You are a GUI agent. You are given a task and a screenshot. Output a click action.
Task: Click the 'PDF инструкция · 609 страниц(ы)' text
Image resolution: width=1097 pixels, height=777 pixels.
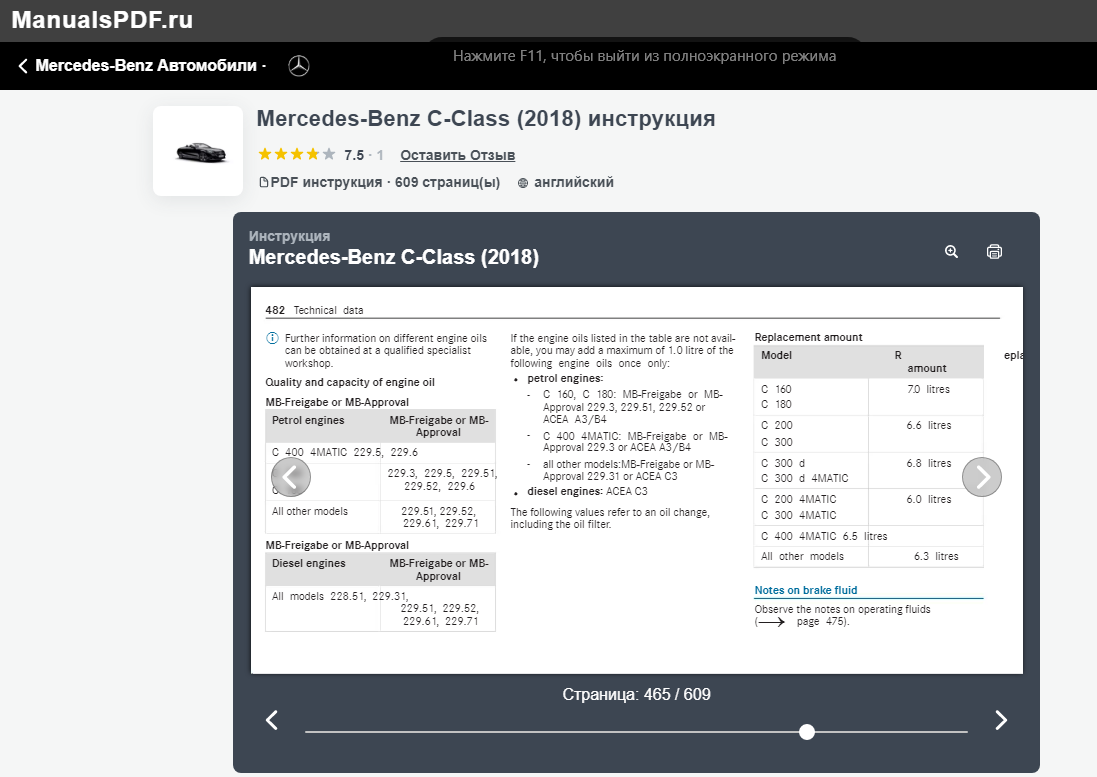pyautogui.click(x=385, y=183)
